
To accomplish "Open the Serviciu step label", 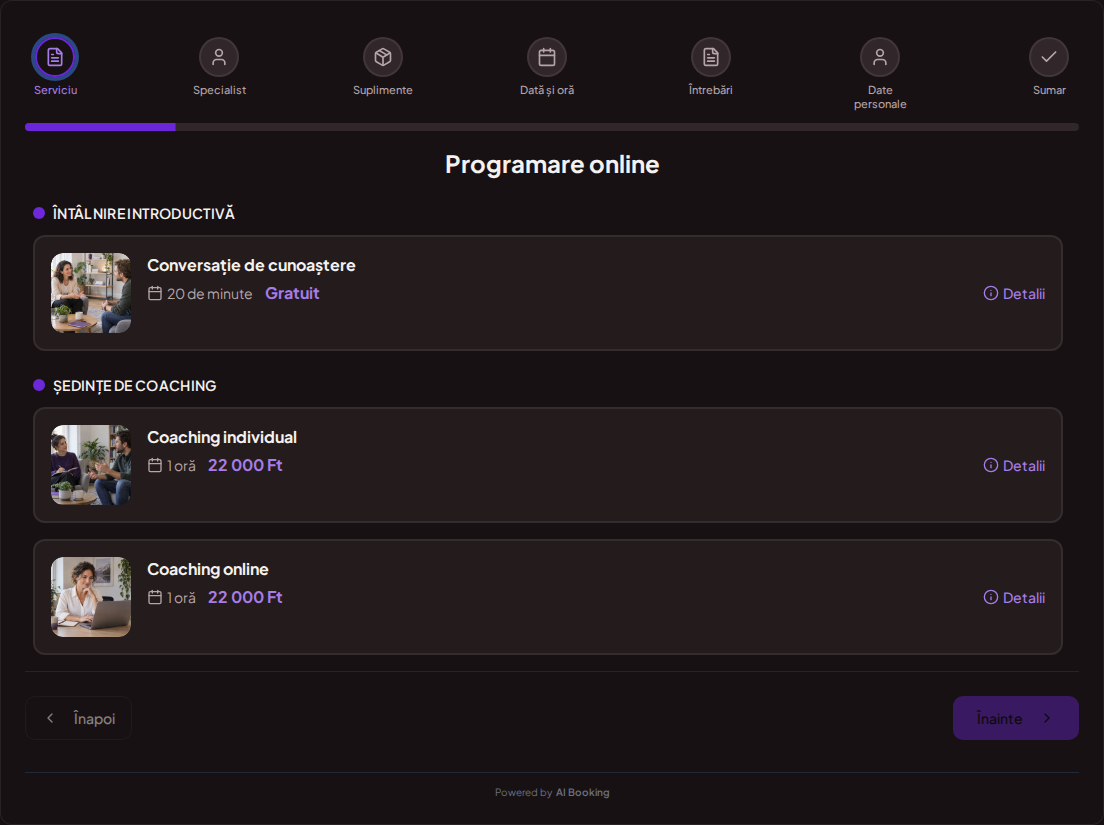I will click(56, 90).
